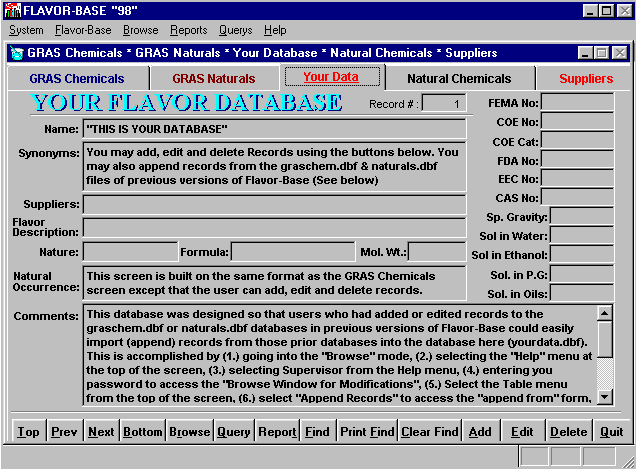Click into the Name field
This screenshot has width=636, height=469.
coord(275,129)
